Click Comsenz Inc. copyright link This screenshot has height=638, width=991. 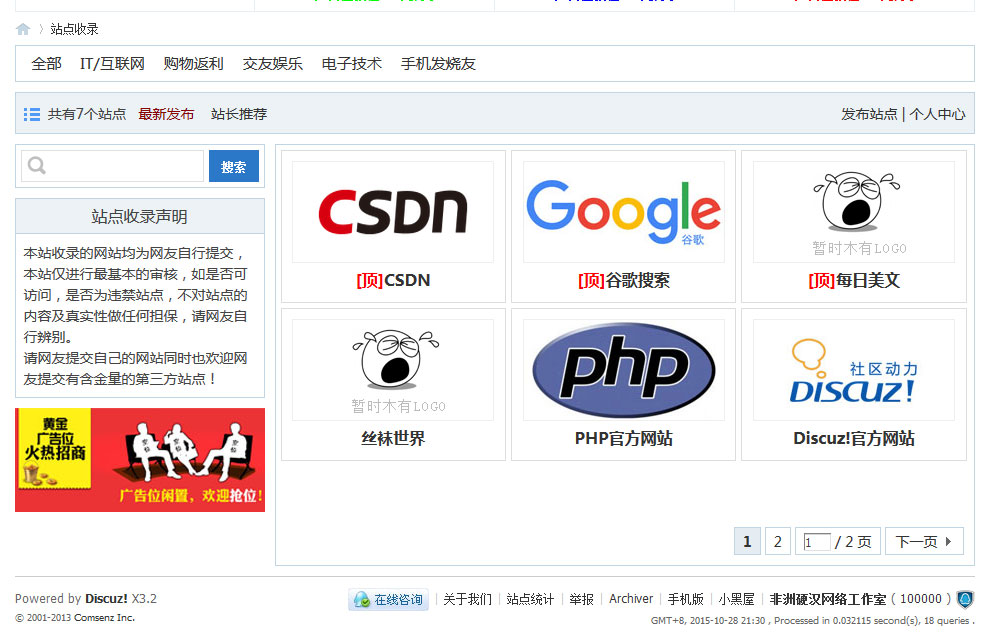[104, 618]
